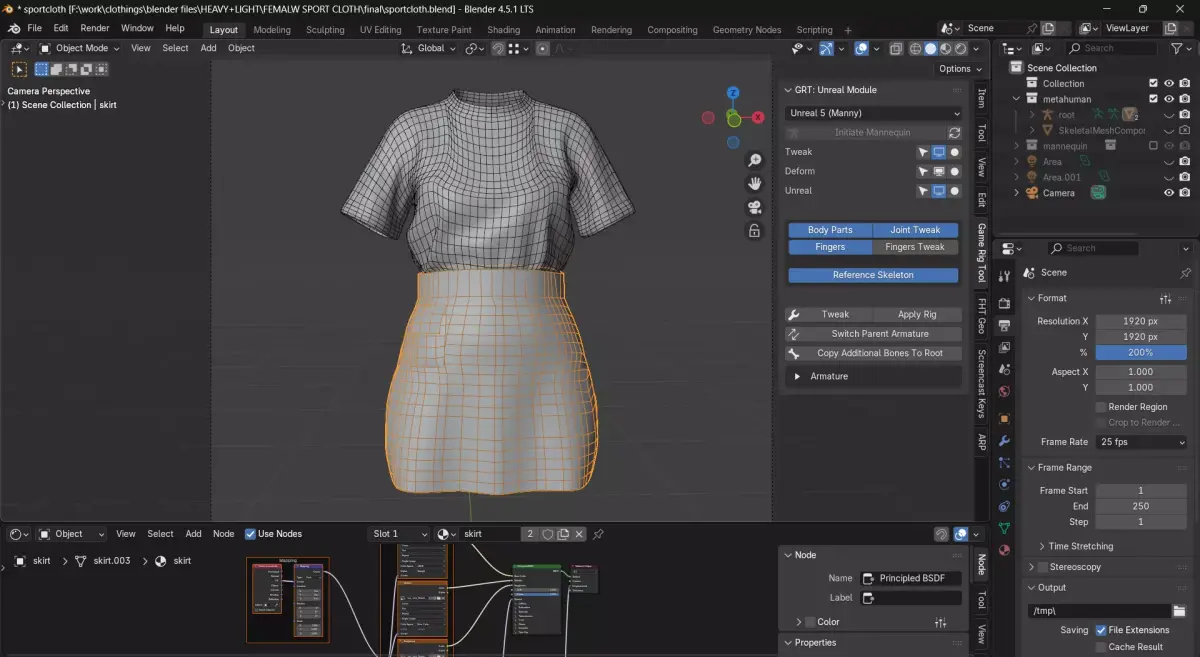Screen dimensions: 1200x657
Task: Open the Render menu
Action: pyautogui.click(x=95, y=28)
